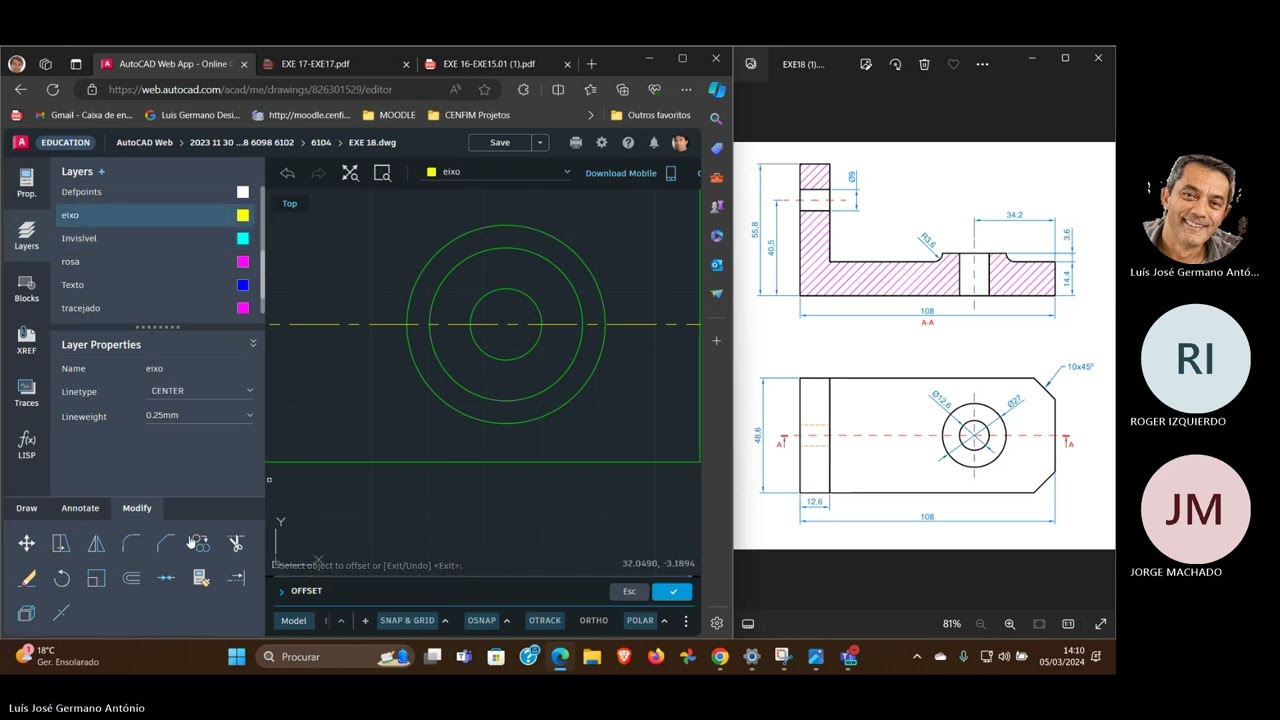
Task: Click the Zoom Window icon
Action: click(x=382, y=173)
